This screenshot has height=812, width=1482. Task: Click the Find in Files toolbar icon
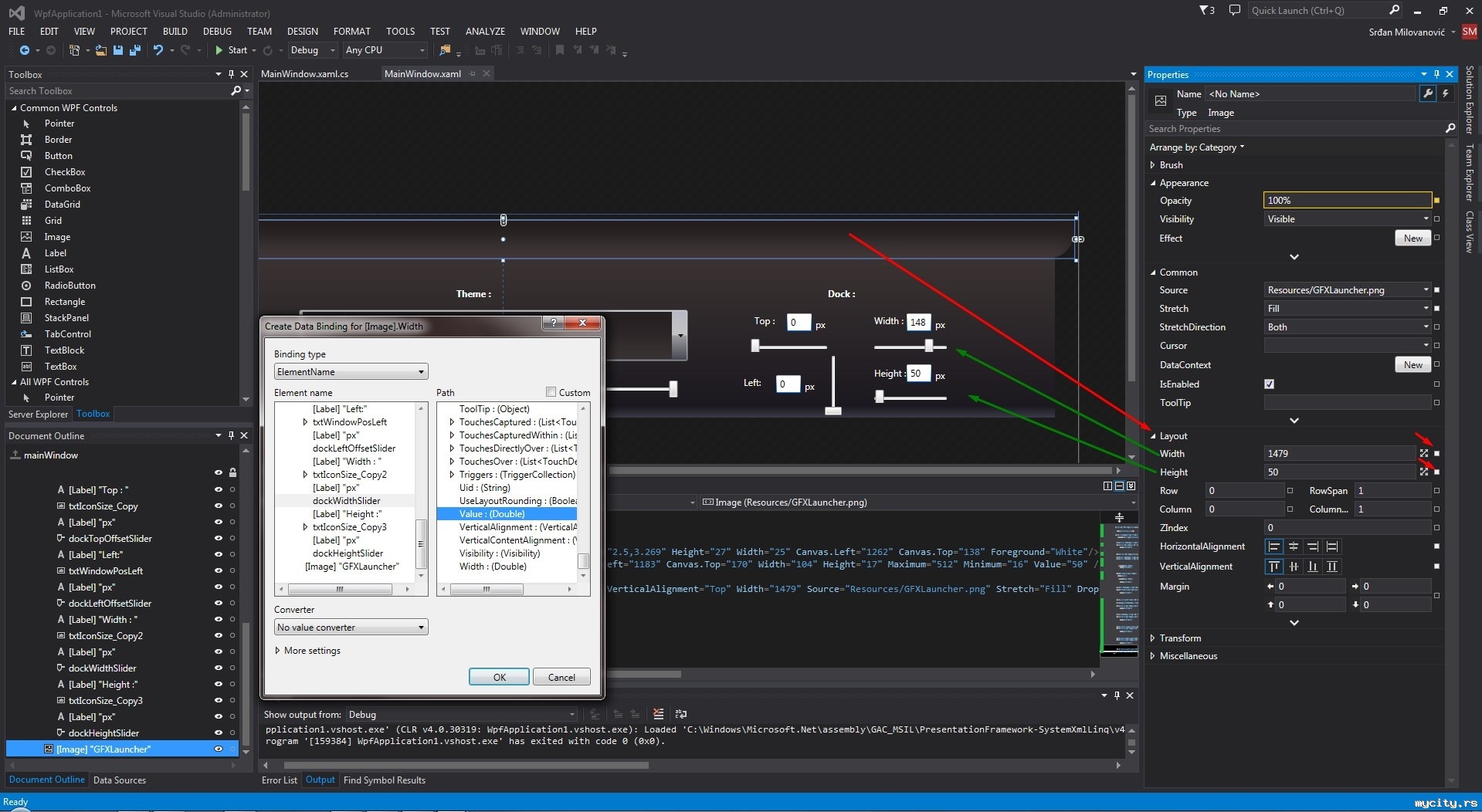click(445, 50)
